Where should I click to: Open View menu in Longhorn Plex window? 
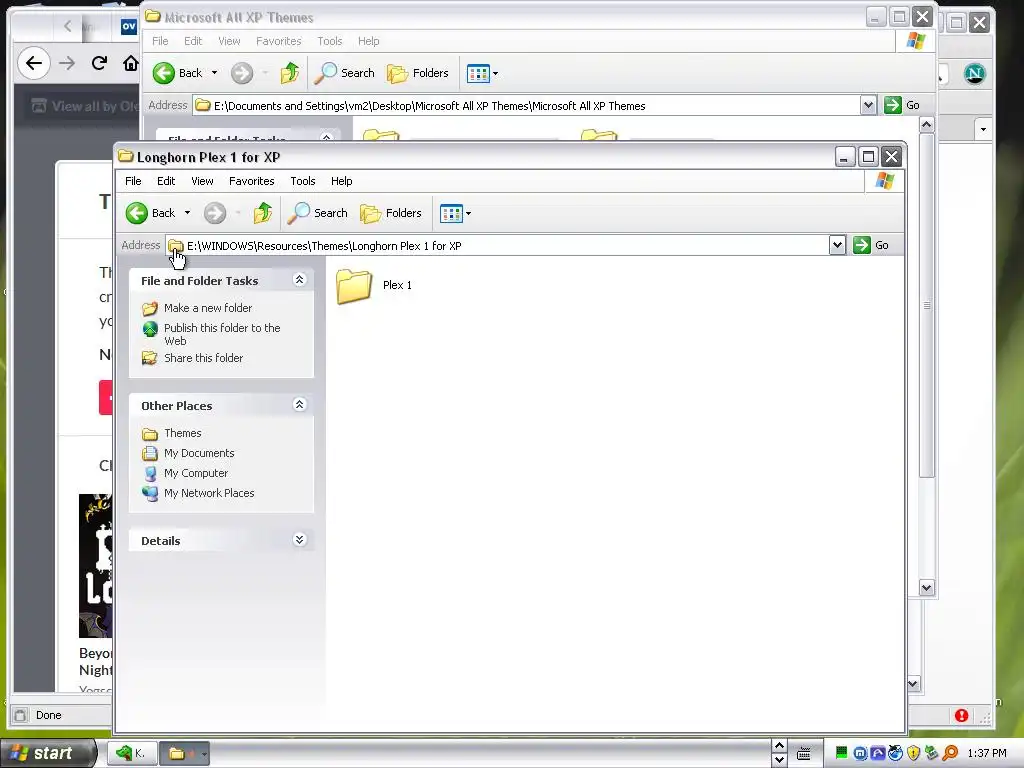[x=202, y=181]
